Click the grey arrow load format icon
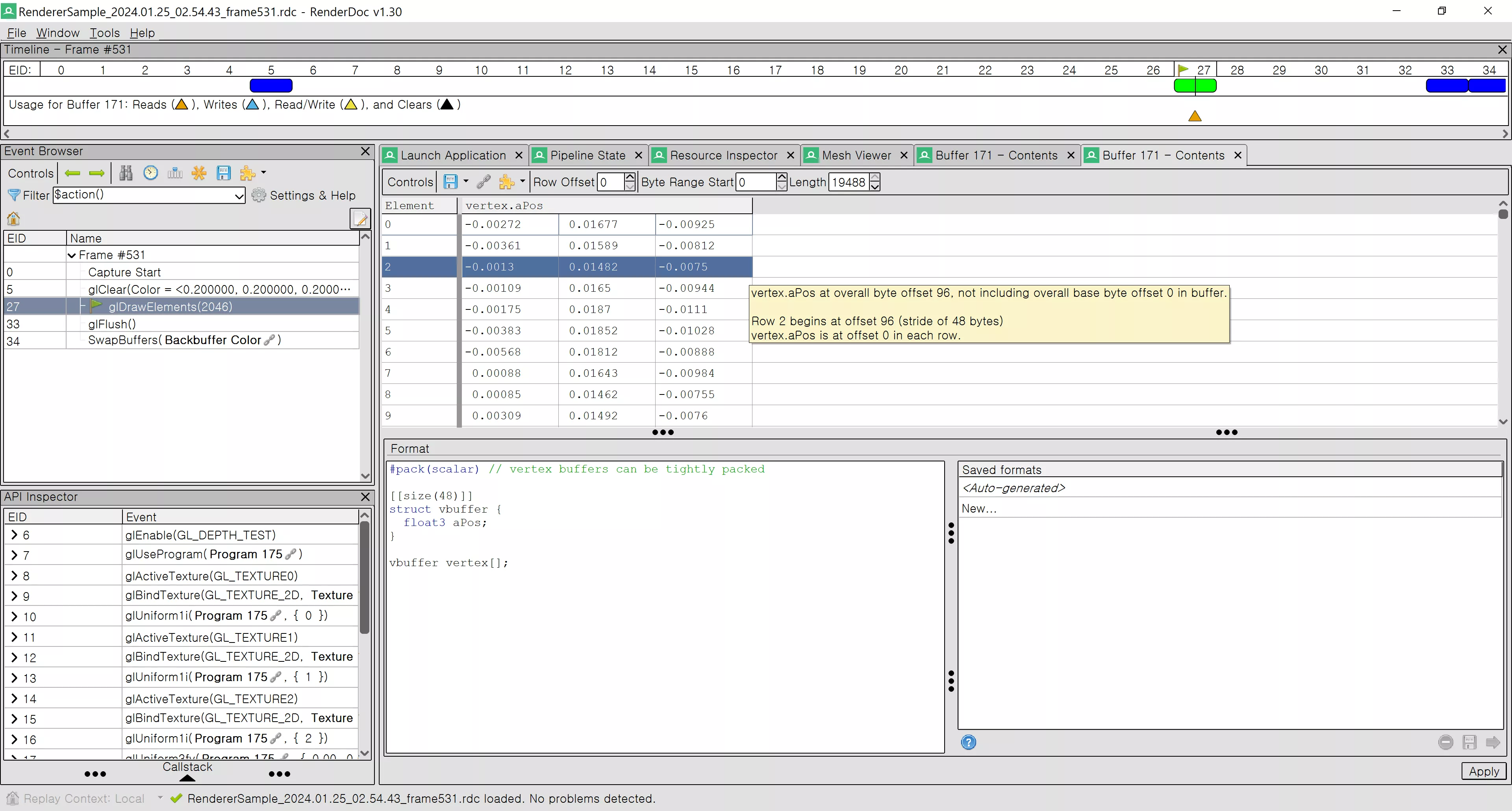 pyautogui.click(x=1493, y=742)
